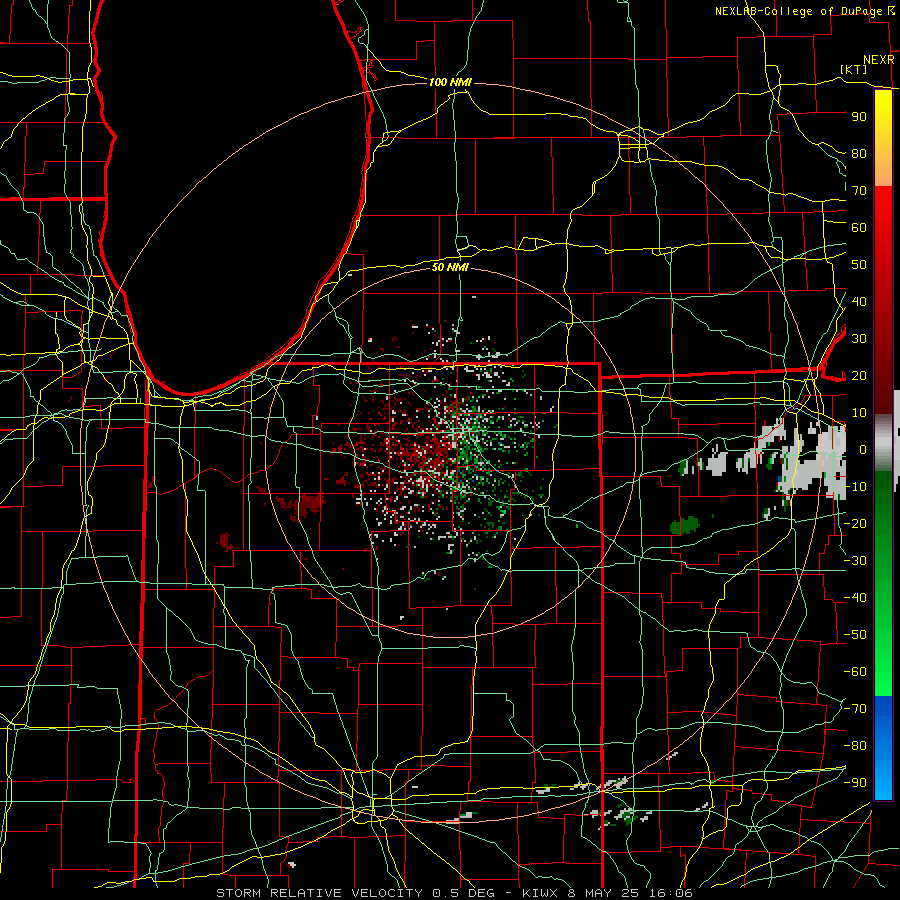Select the -30 value on velocity scale

coord(855,561)
